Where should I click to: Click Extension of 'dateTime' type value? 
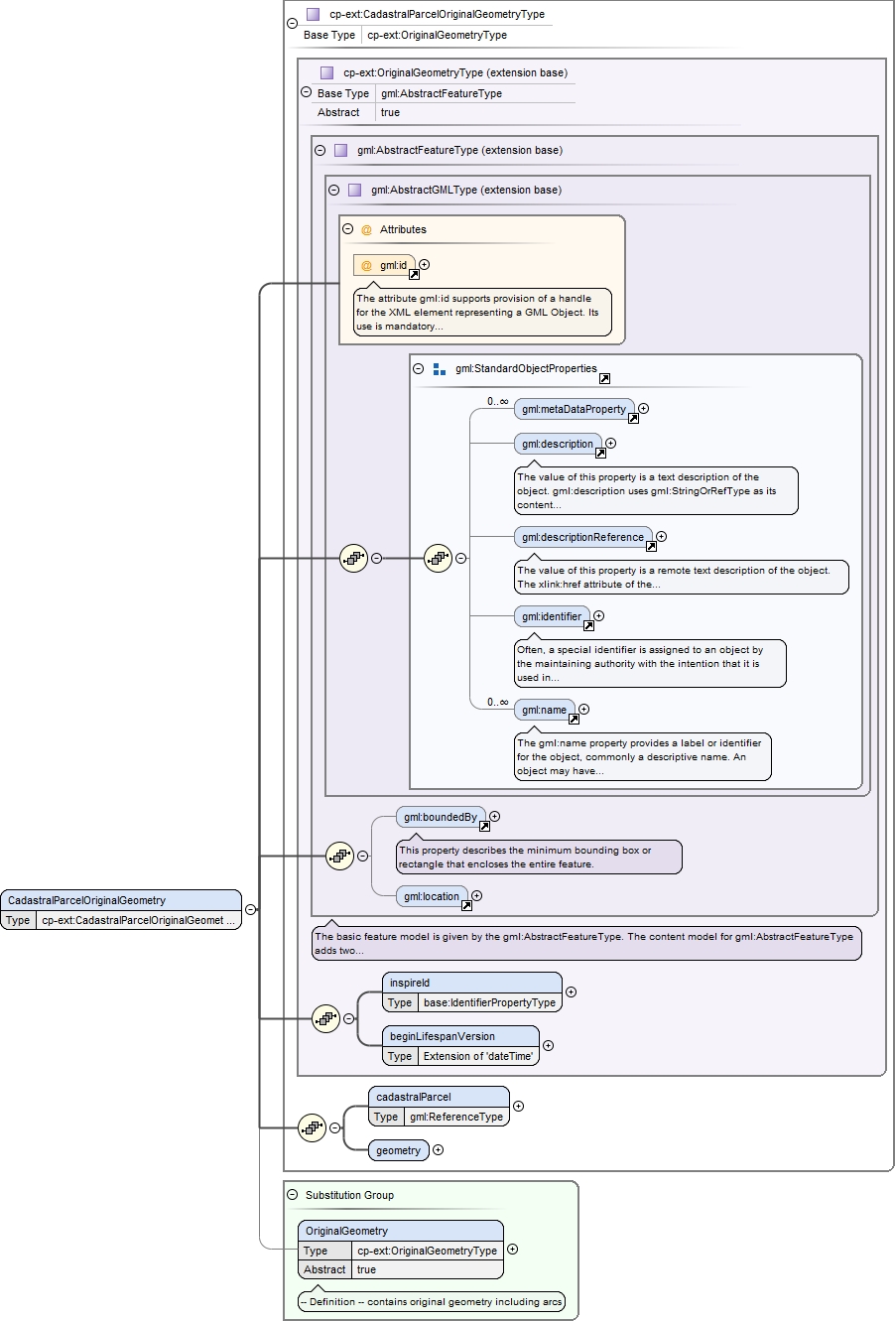click(477, 1056)
